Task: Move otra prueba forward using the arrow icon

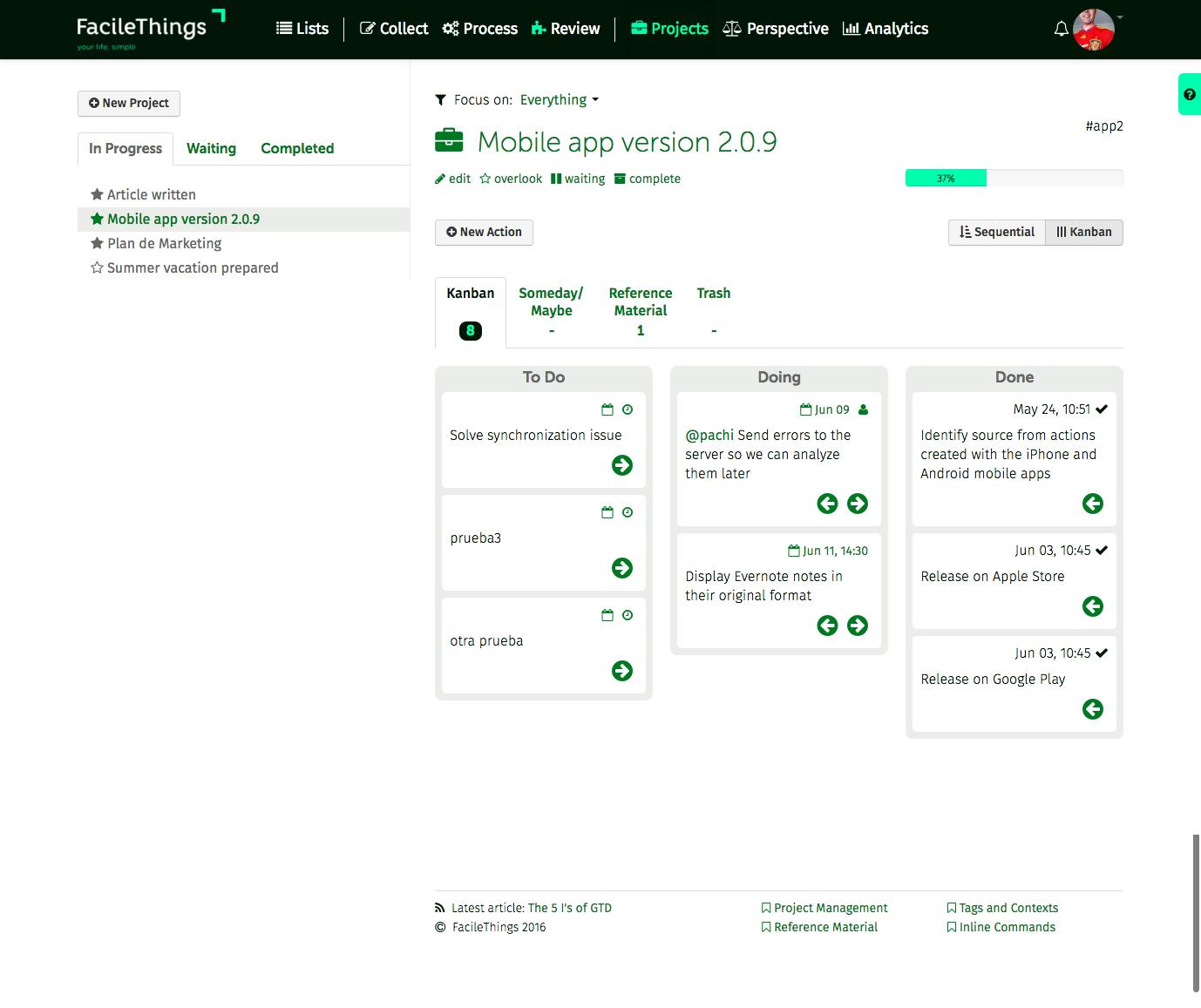Action: 621,671
